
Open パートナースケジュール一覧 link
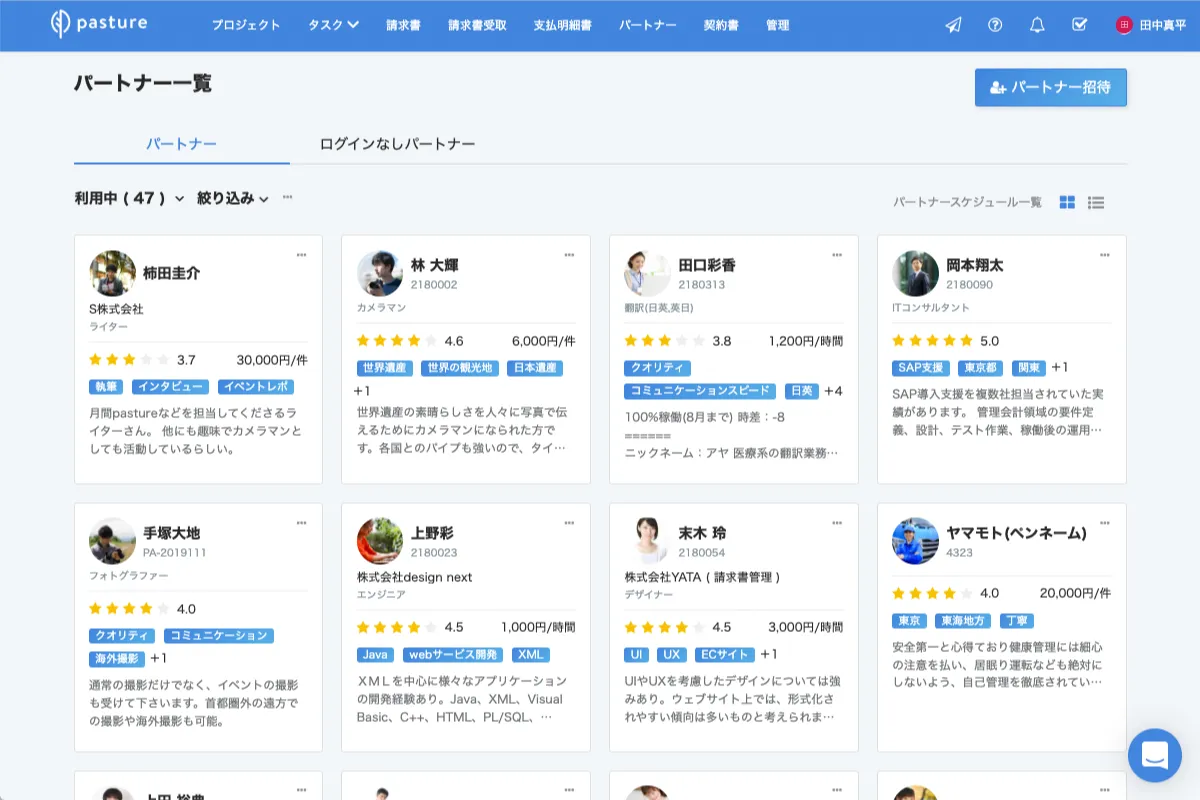[967, 202]
